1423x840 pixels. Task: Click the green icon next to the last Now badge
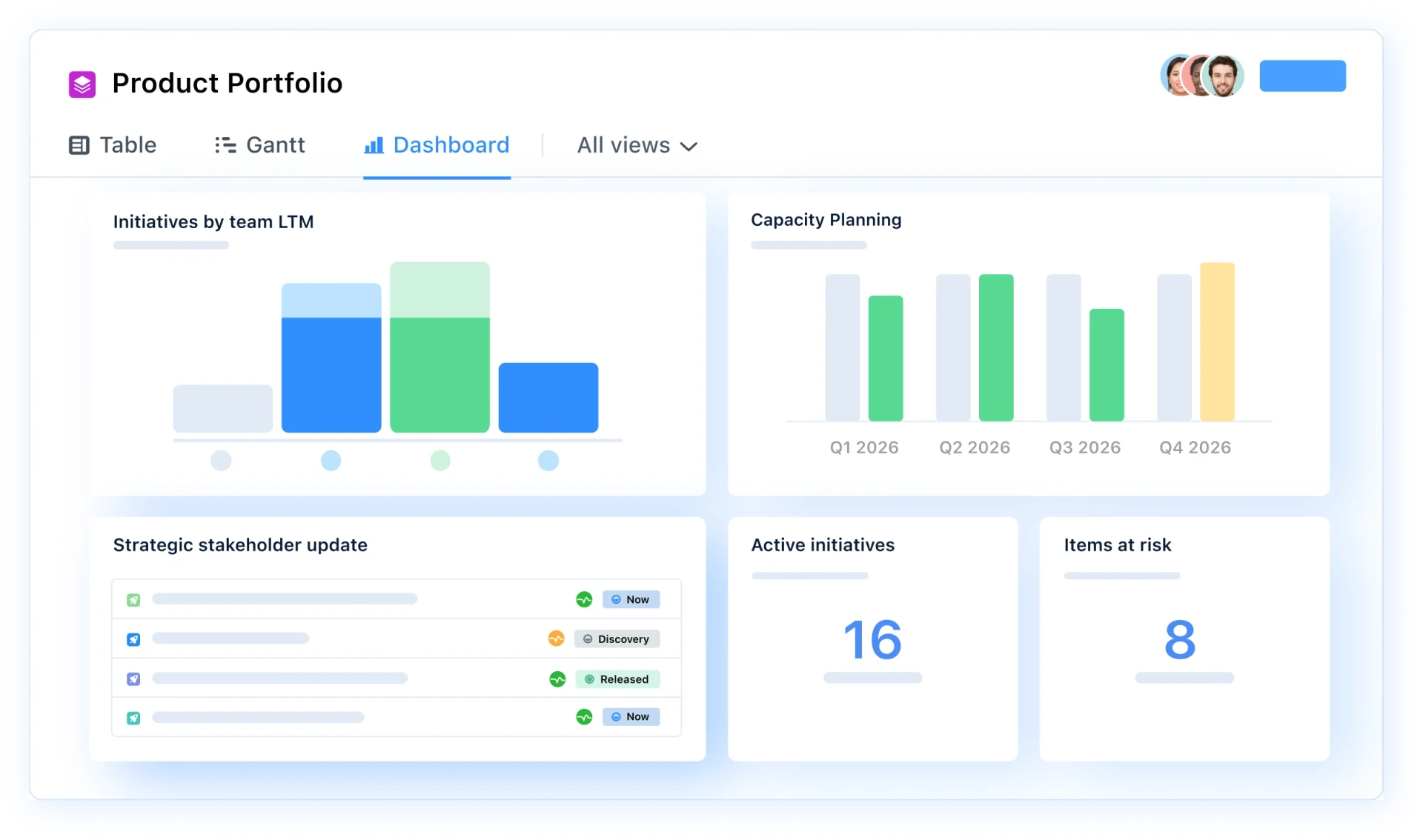584,716
